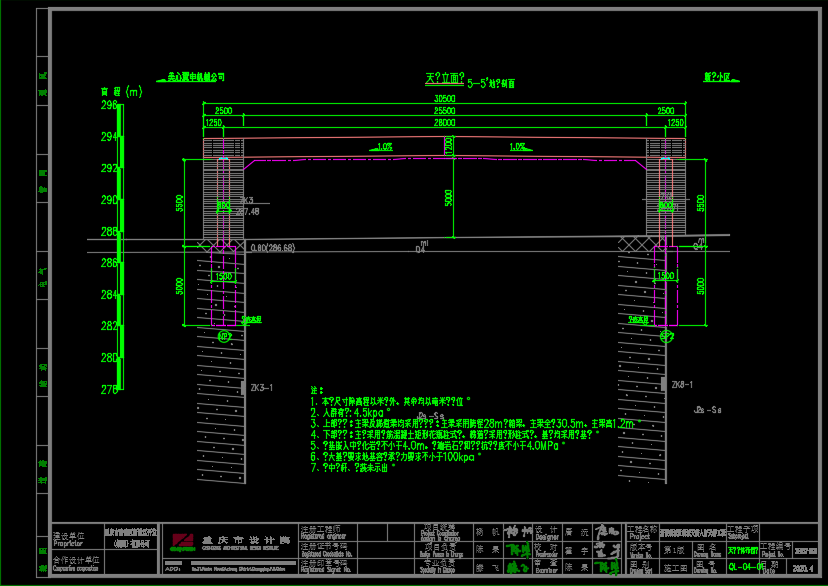This screenshot has width=828, height=586.
Task: Click elevation scale value 278
Action: [x=109, y=390]
